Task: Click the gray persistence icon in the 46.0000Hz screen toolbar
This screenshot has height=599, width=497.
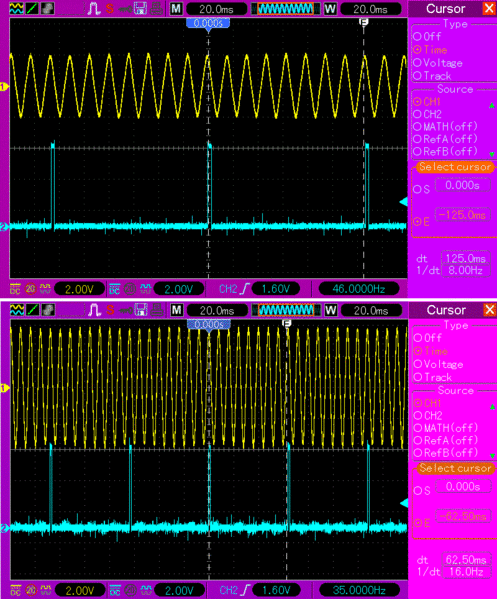Action: (47, 8)
